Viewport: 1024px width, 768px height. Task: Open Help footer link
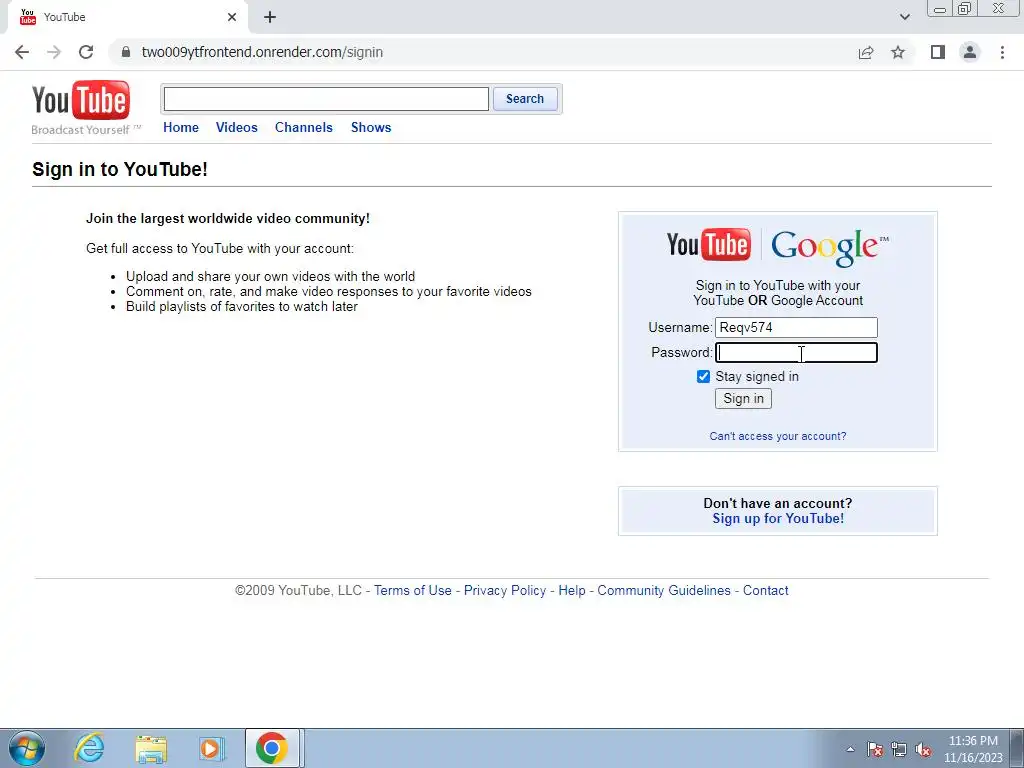tap(571, 590)
